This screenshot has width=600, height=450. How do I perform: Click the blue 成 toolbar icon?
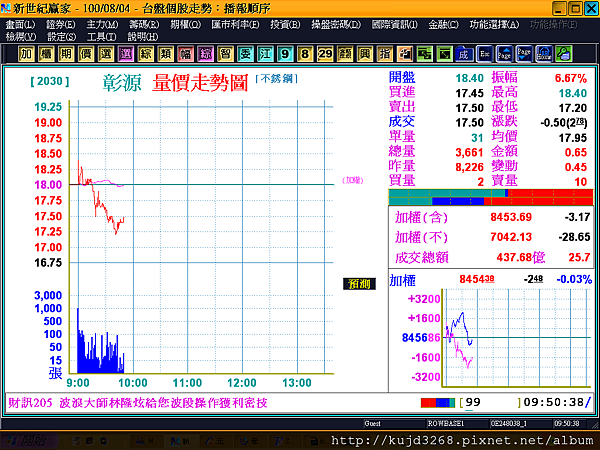tap(464, 54)
